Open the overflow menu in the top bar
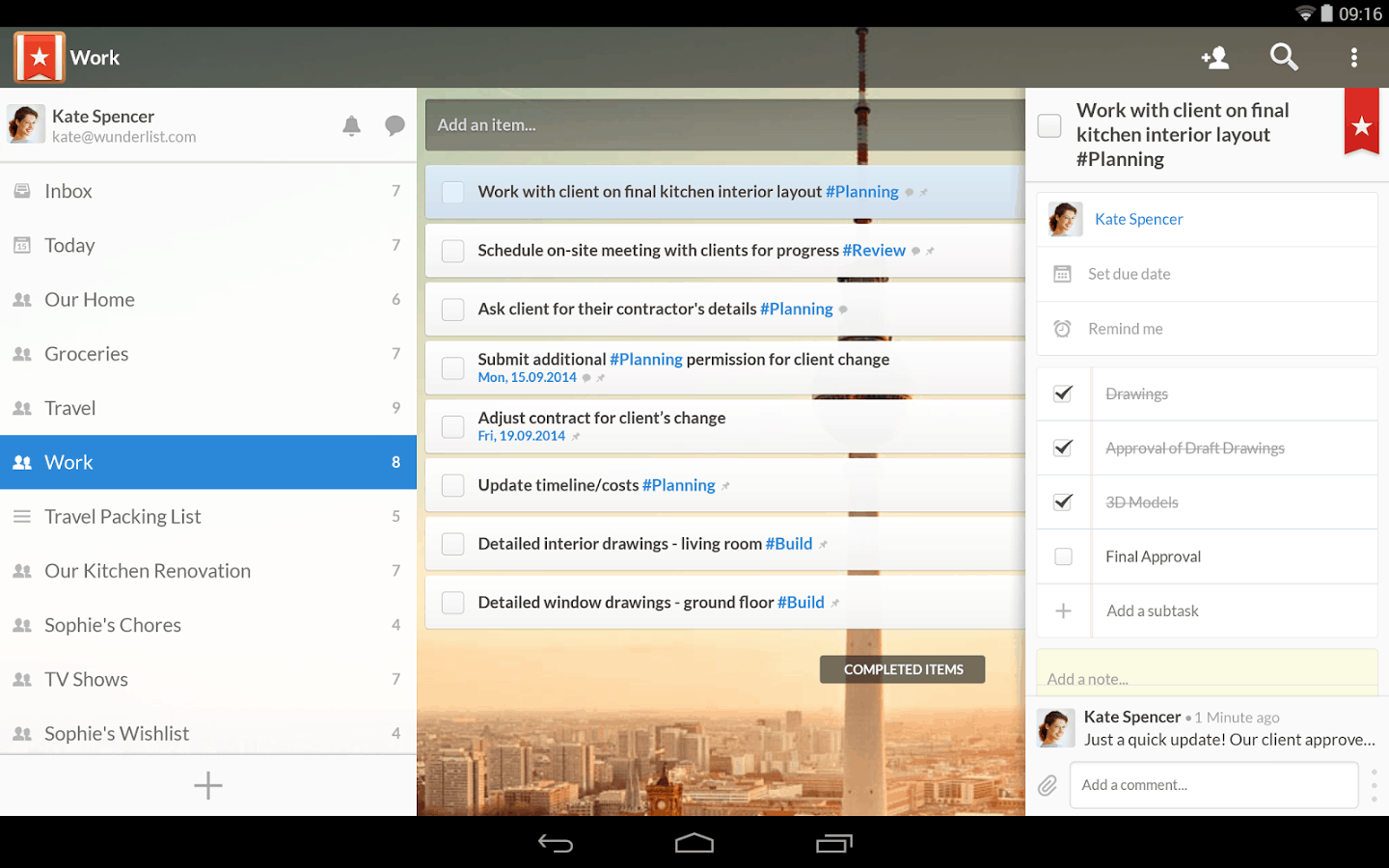Image resolution: width=1389 pixels, height=868 pixels. coord(1354,57)
